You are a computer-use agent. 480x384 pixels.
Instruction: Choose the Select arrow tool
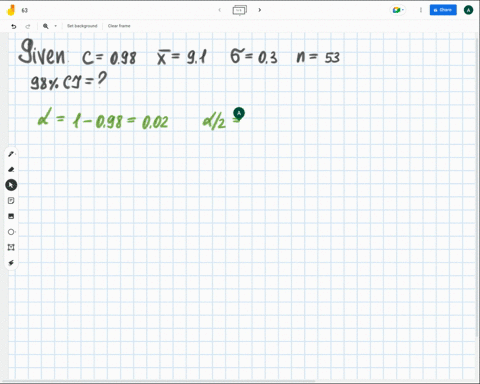(11, 185)
